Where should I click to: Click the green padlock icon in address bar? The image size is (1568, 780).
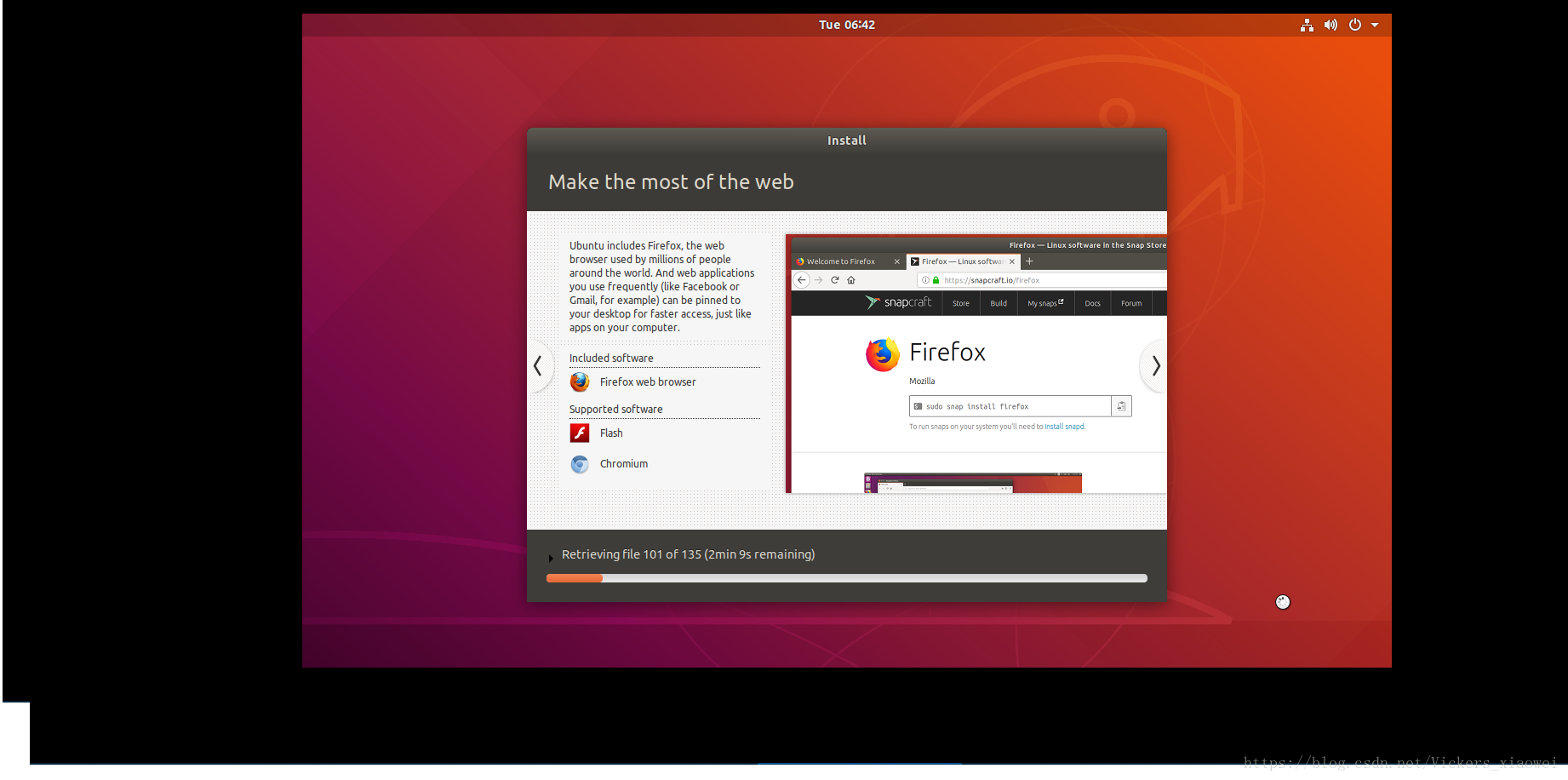pyautogui.click(x=936, y=280)
